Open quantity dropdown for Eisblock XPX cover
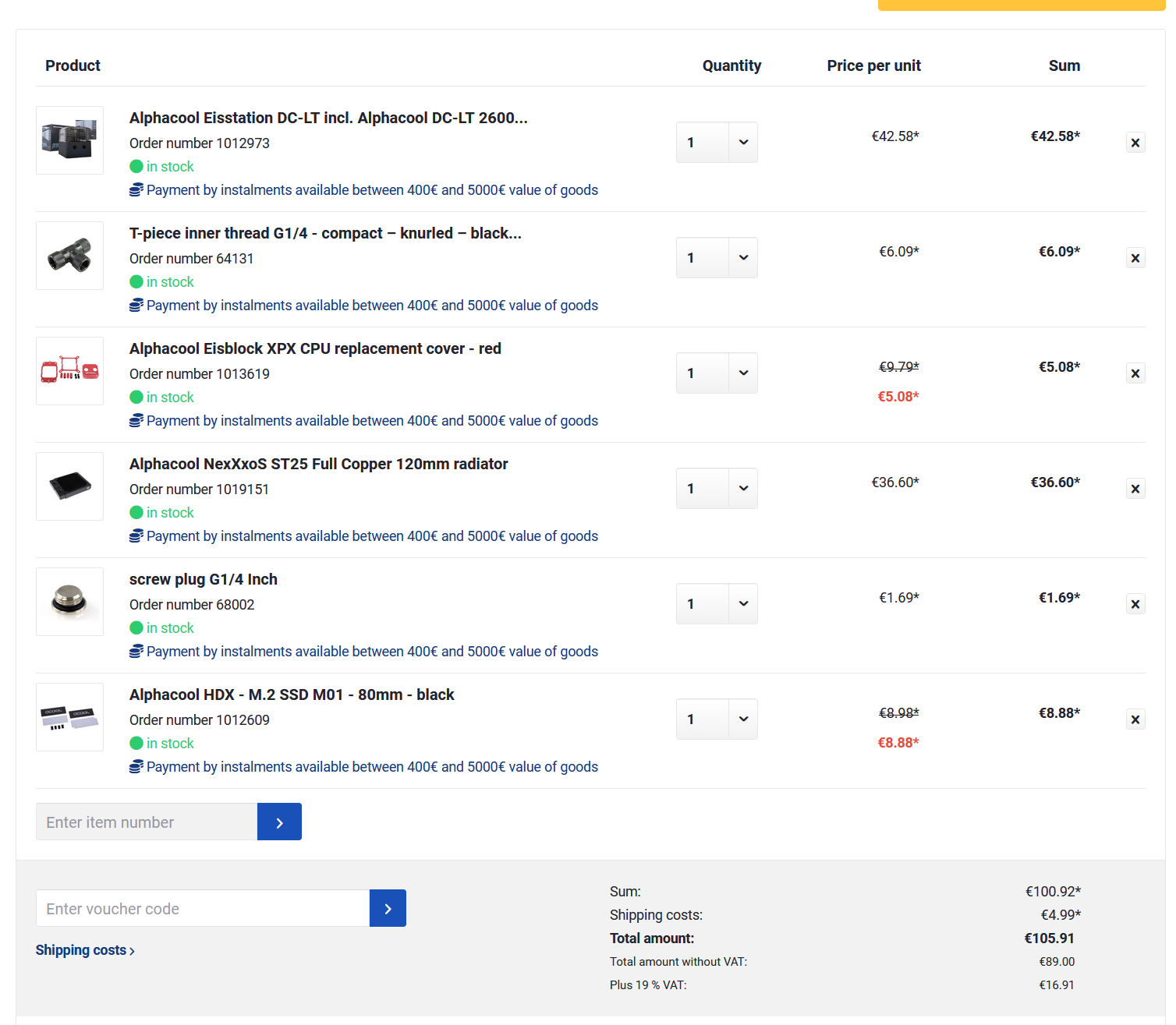This screenshot has width=1176, height=1025. coord(717,373)
